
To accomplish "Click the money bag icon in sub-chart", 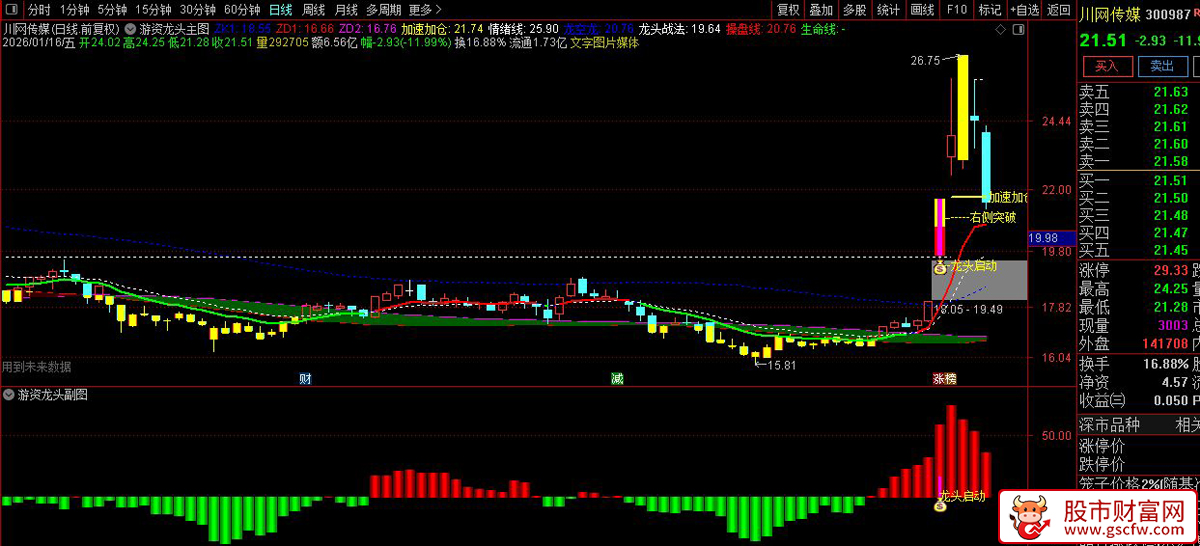I will point(940,505).
